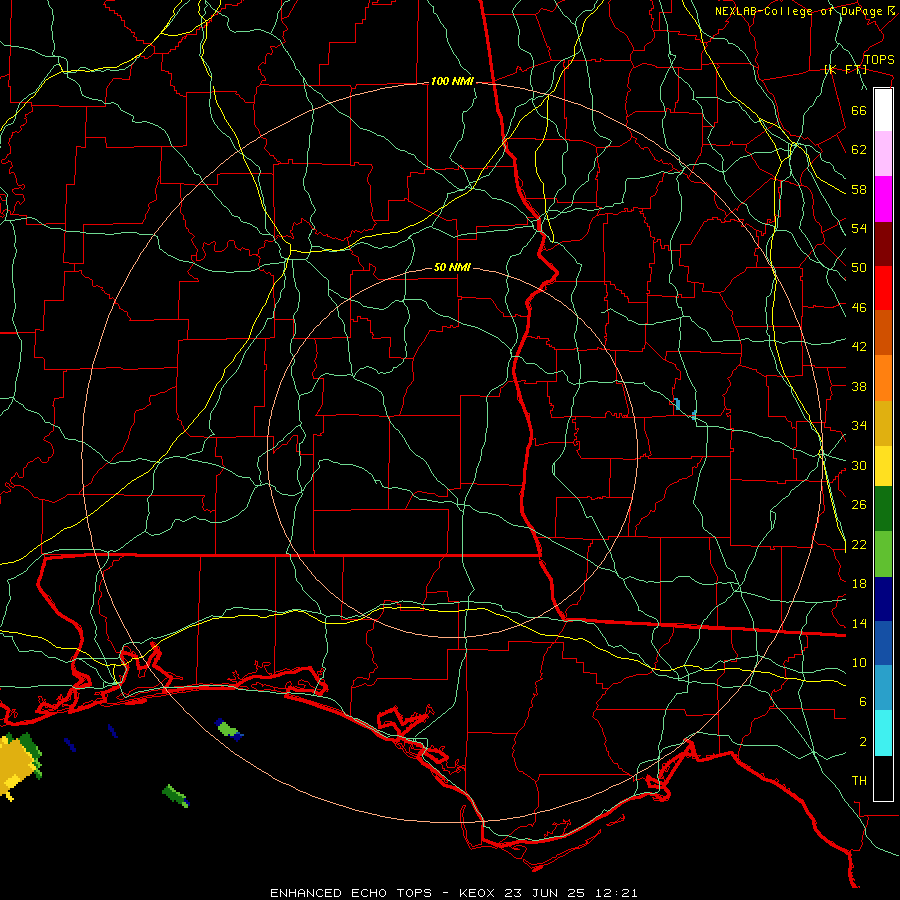Click the light green legend swatch

click(883, 554)
